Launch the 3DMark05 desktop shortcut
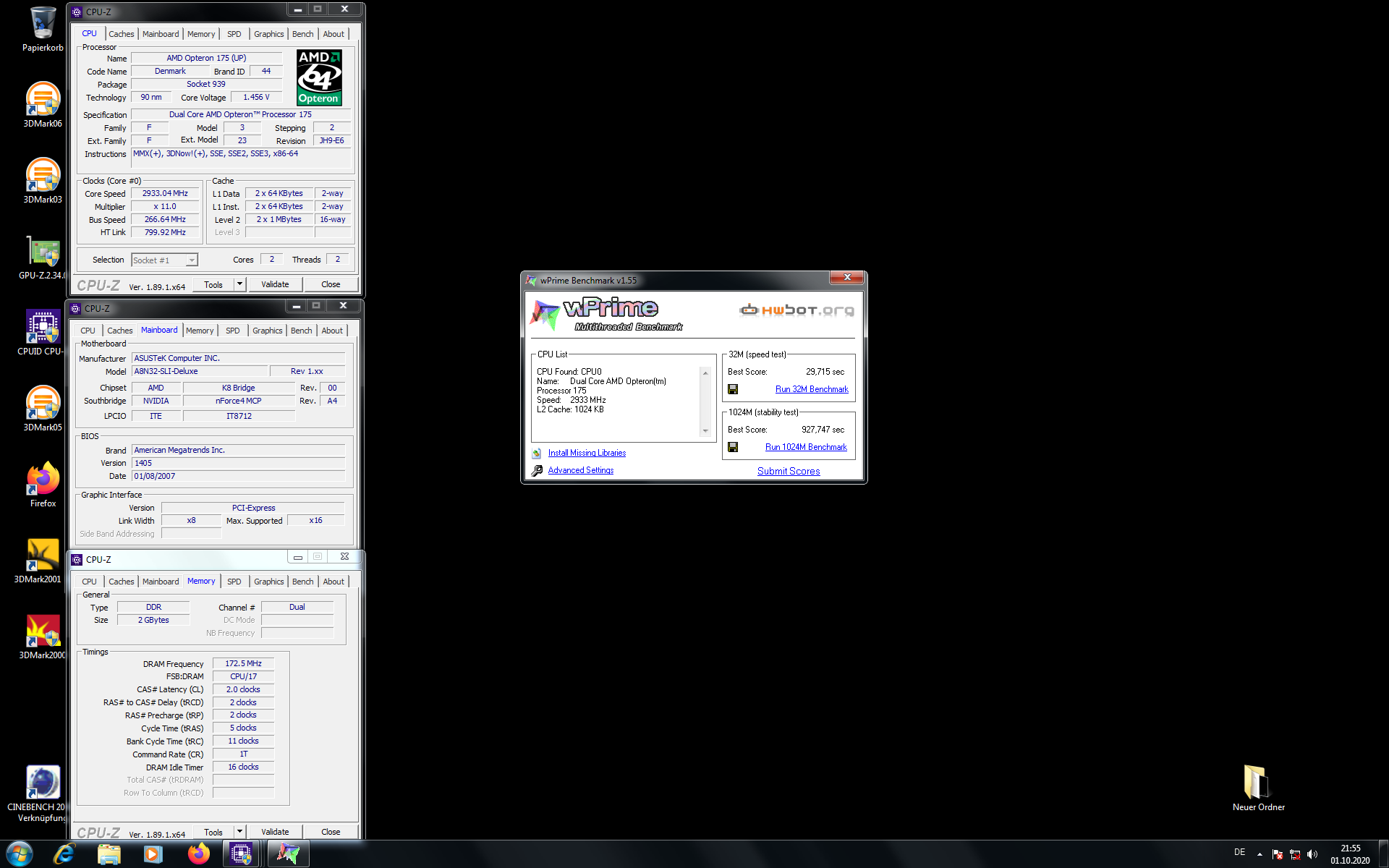The width and height of the screenshot is (1389, 868). pos(43,409)
